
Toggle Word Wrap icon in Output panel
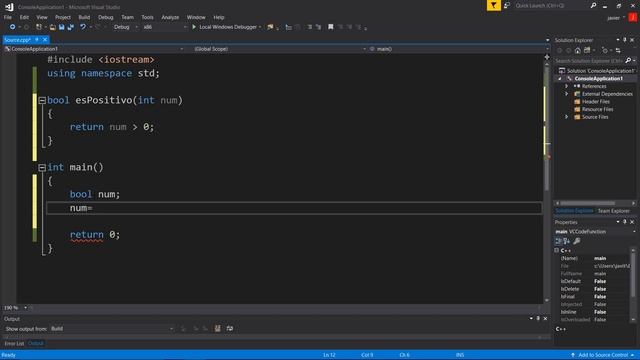(230, 329)
